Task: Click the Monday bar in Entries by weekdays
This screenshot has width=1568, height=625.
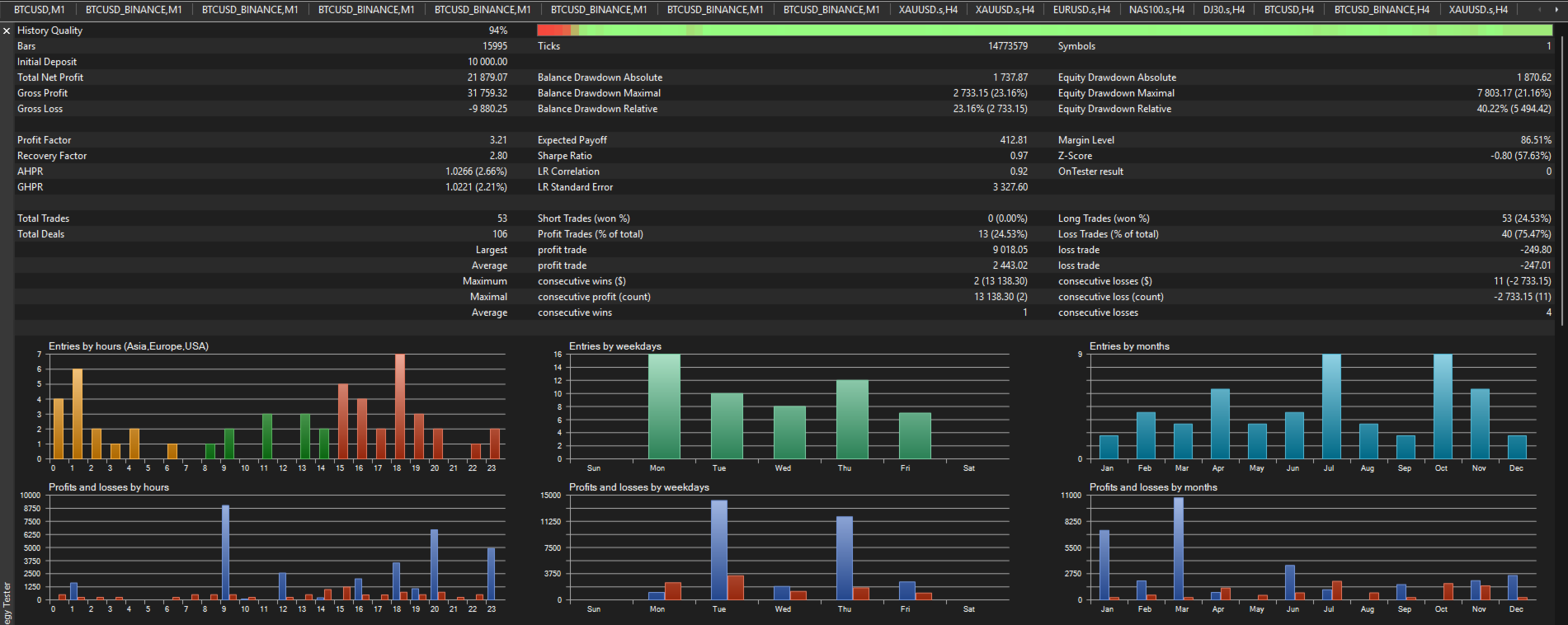Action: tap(664, 406)
